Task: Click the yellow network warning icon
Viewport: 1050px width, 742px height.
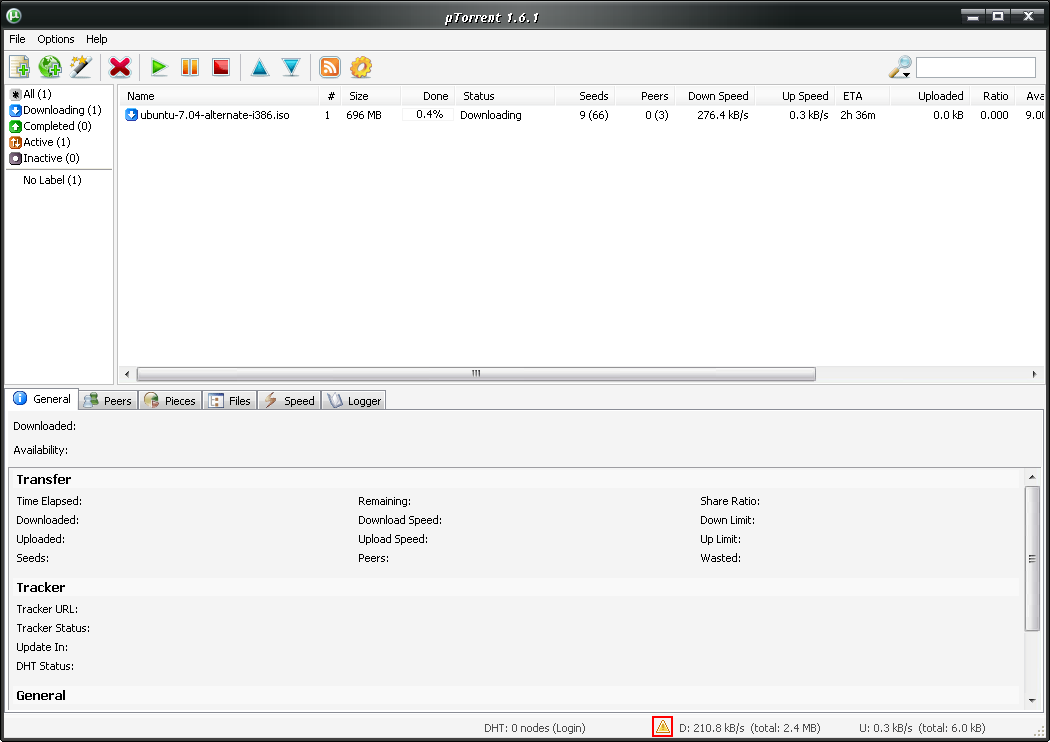Action: [x=662, y=727]
